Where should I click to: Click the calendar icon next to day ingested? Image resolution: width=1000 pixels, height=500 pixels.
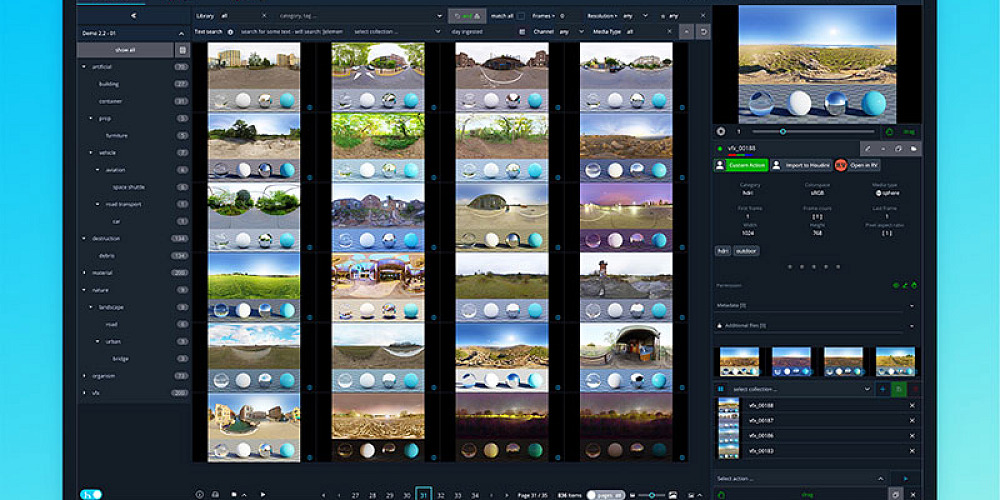[522, 32]
